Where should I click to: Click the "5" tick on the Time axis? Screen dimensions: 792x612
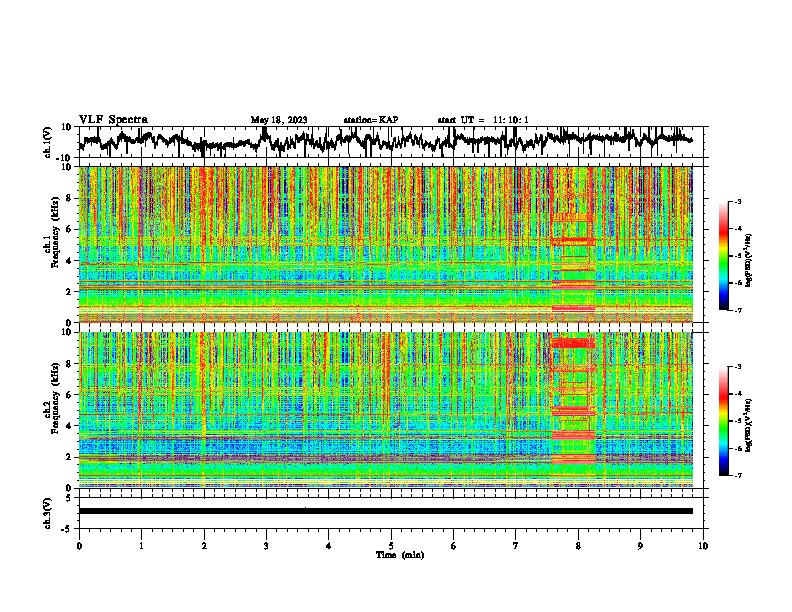(391, 546)
